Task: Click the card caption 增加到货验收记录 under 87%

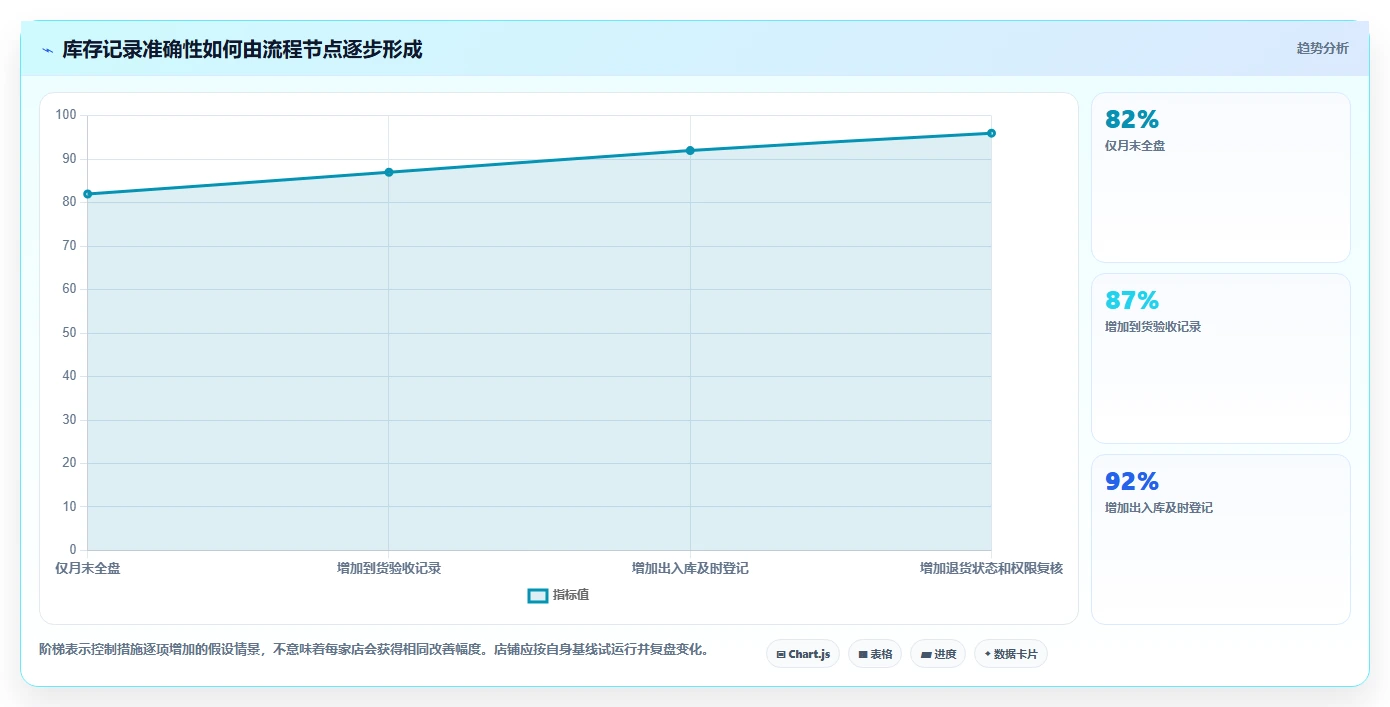Action: (x=1153, y=327)
